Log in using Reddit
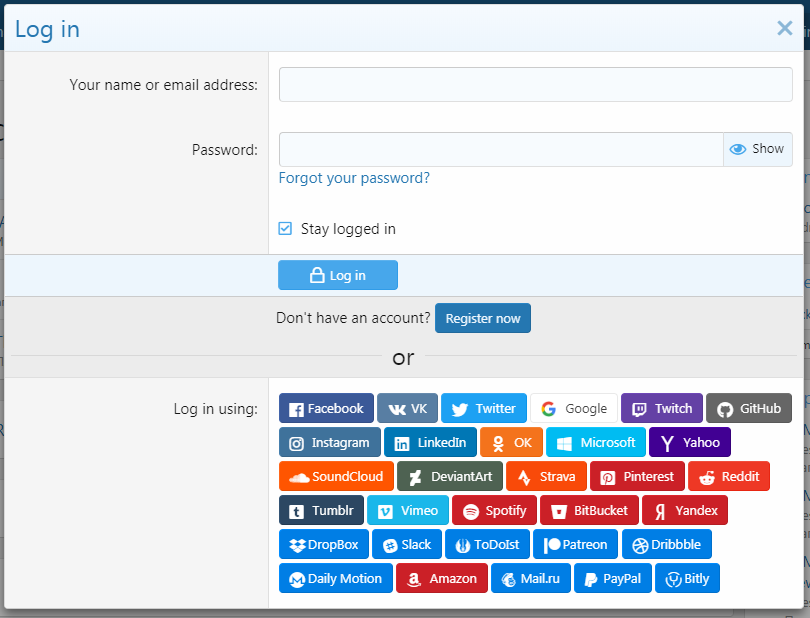The image size is (810, 618). pos(729,476)
